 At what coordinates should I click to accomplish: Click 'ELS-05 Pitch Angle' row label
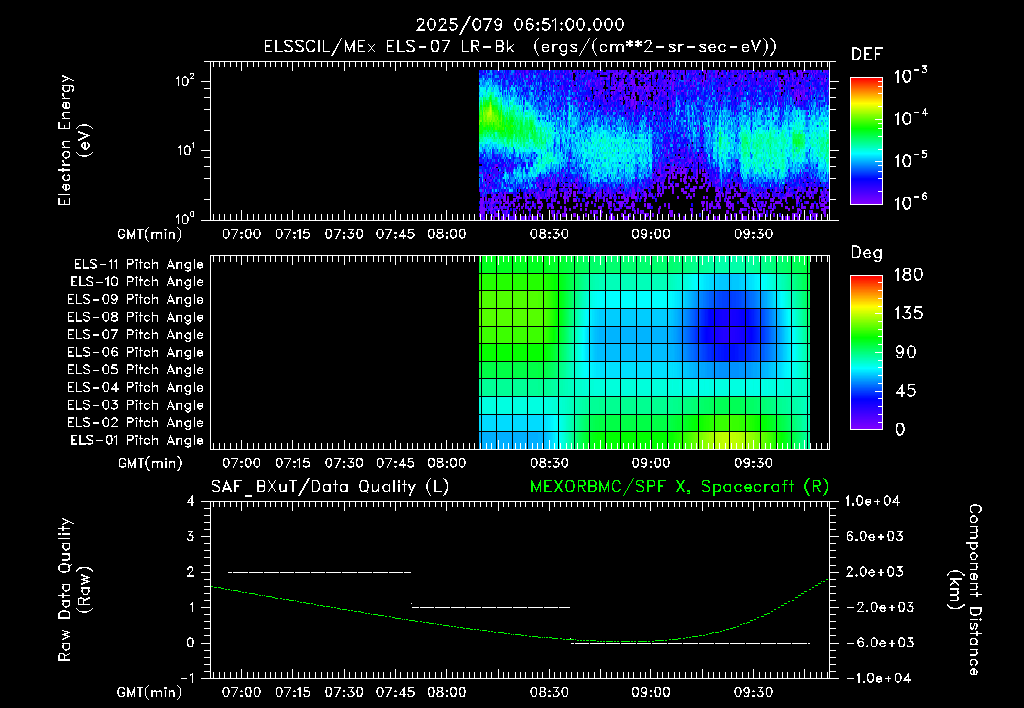pyautogui.click(x=135, y=370)
